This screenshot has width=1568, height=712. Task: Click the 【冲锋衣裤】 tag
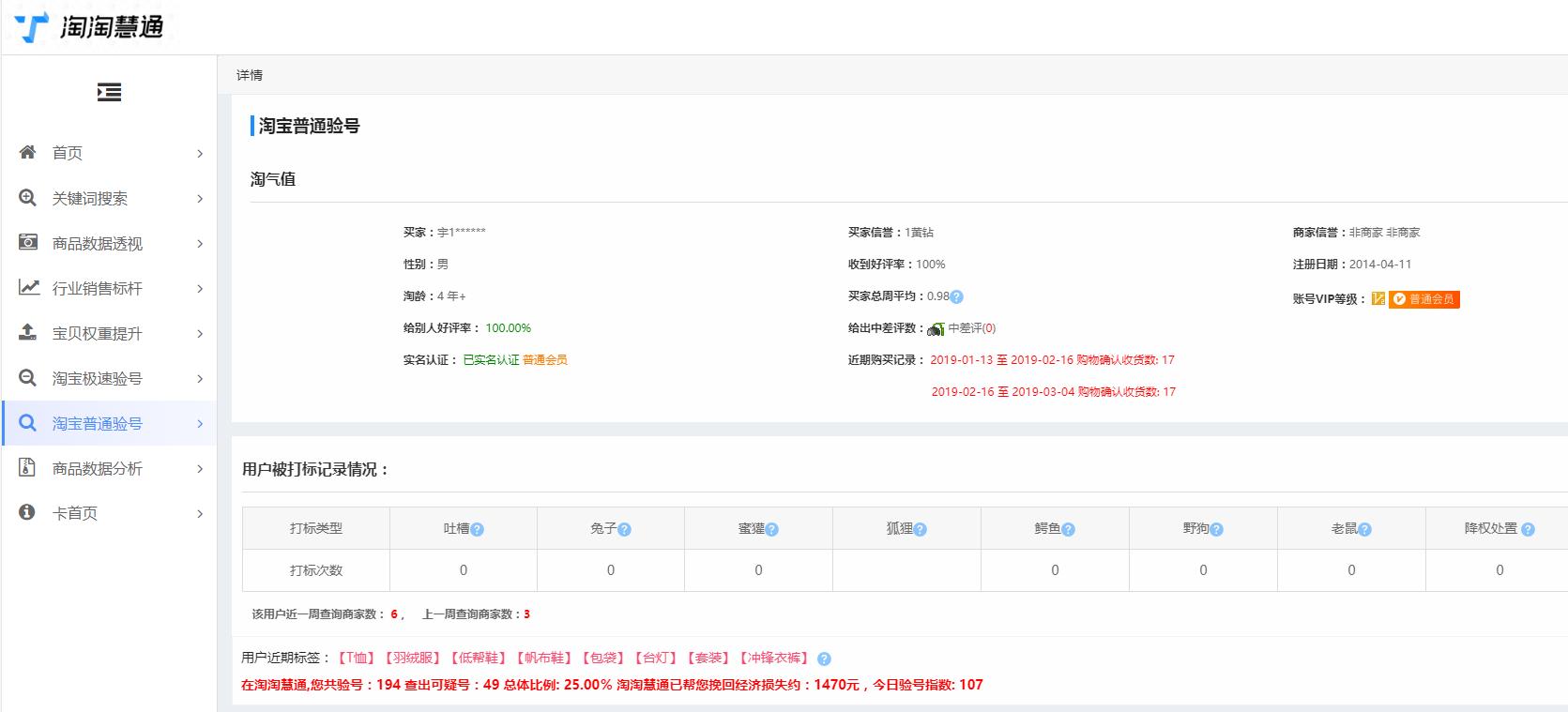coord(773,659)
